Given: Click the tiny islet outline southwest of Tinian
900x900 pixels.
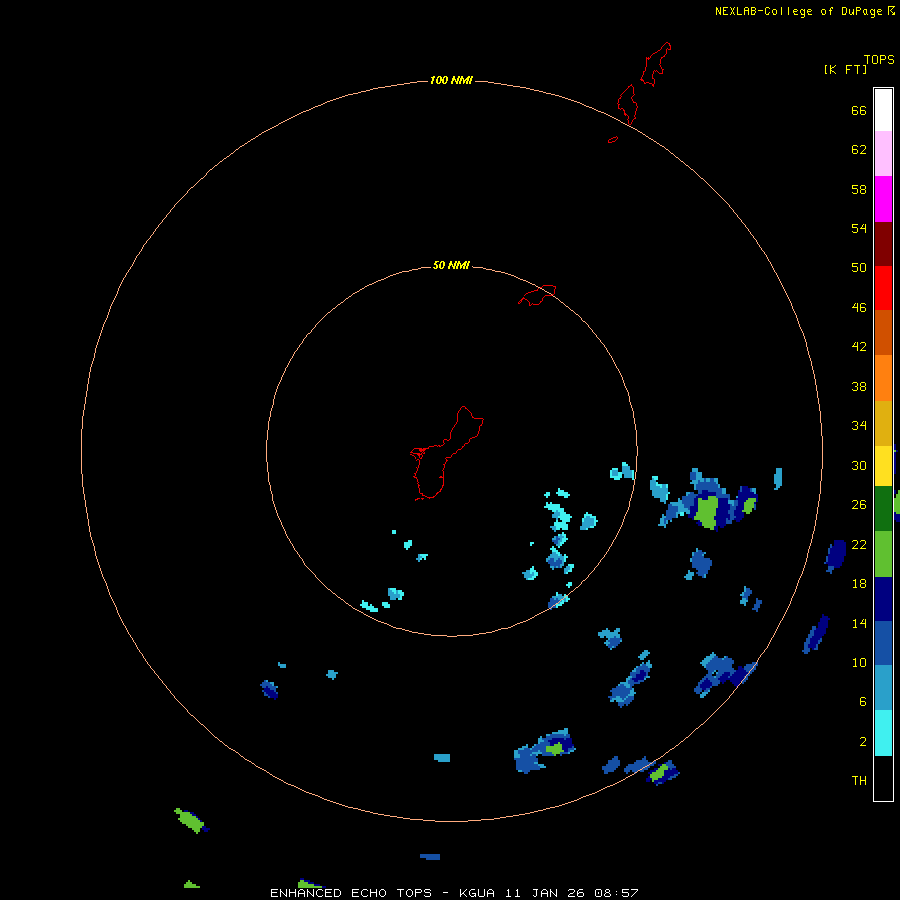Looking at the screenshot, I should (613, 139).
